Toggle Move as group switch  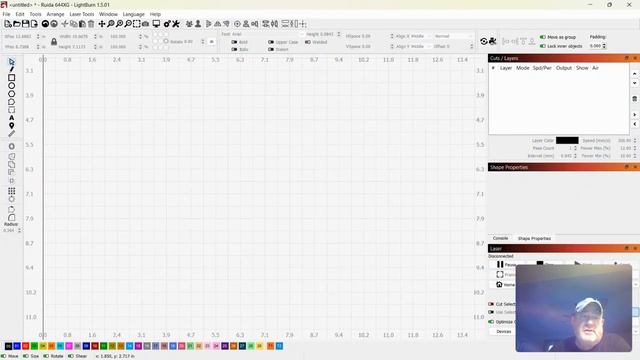542,37
